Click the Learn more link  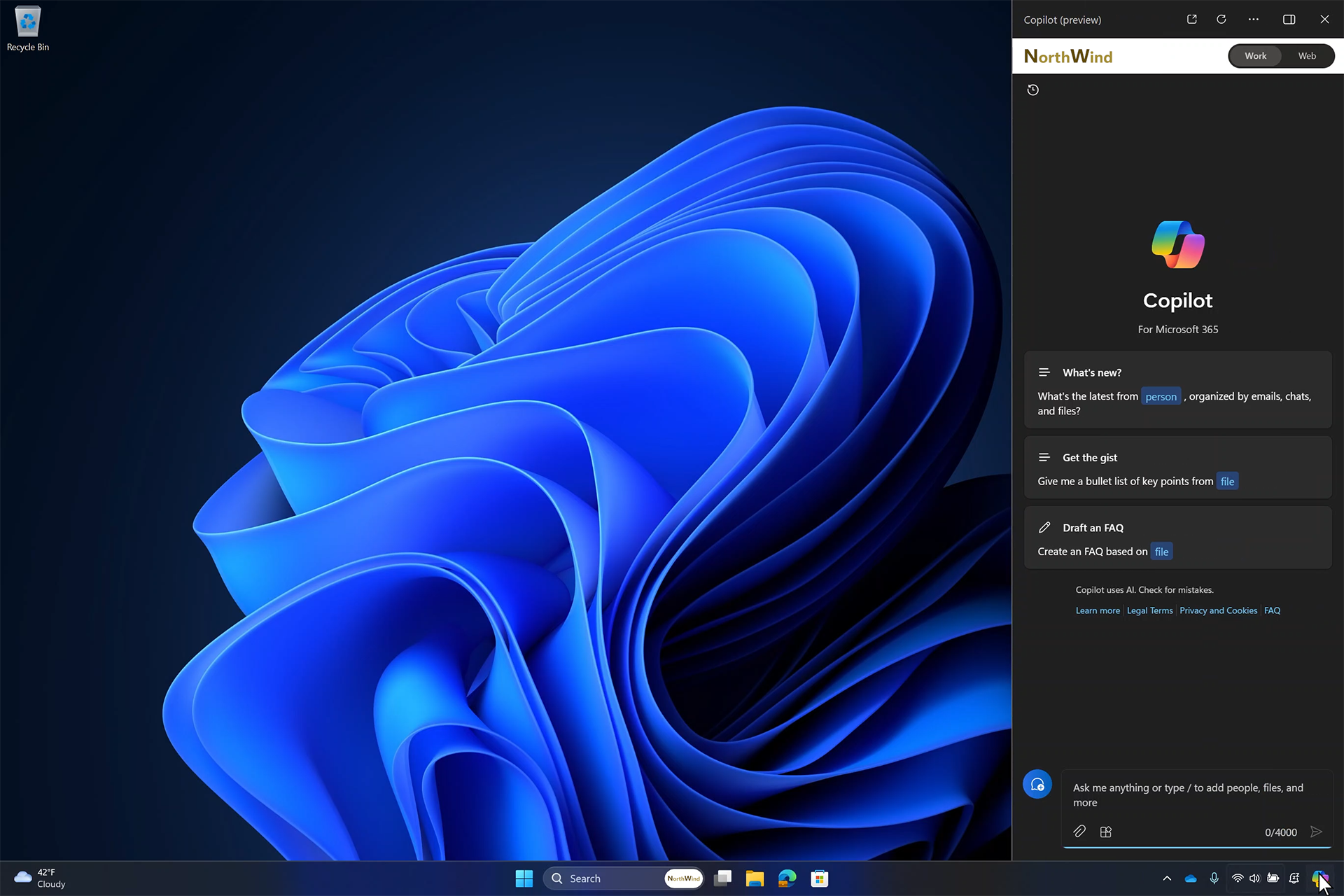pyautogui.click(x=1097, y=610)
